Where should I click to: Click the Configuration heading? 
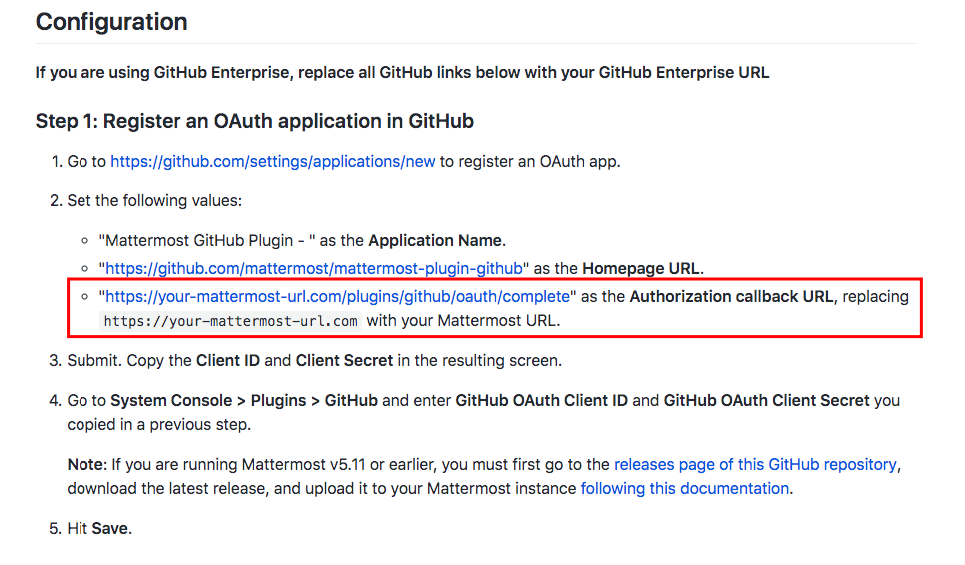pos(111,22)
